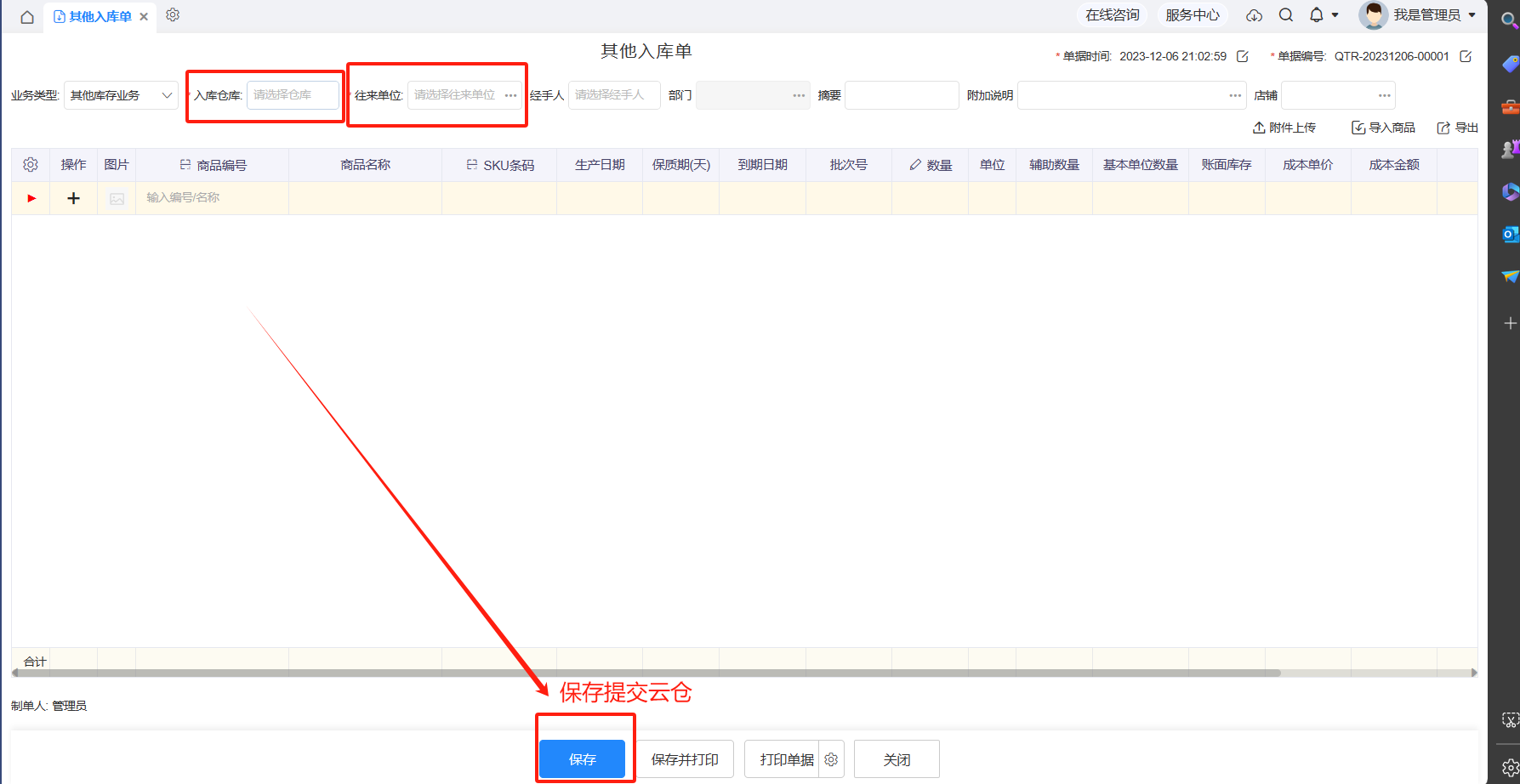Click the 商品名称 column header
Image resolution: width=1520 pixels, height=784 pixels.
click(366, 165)
